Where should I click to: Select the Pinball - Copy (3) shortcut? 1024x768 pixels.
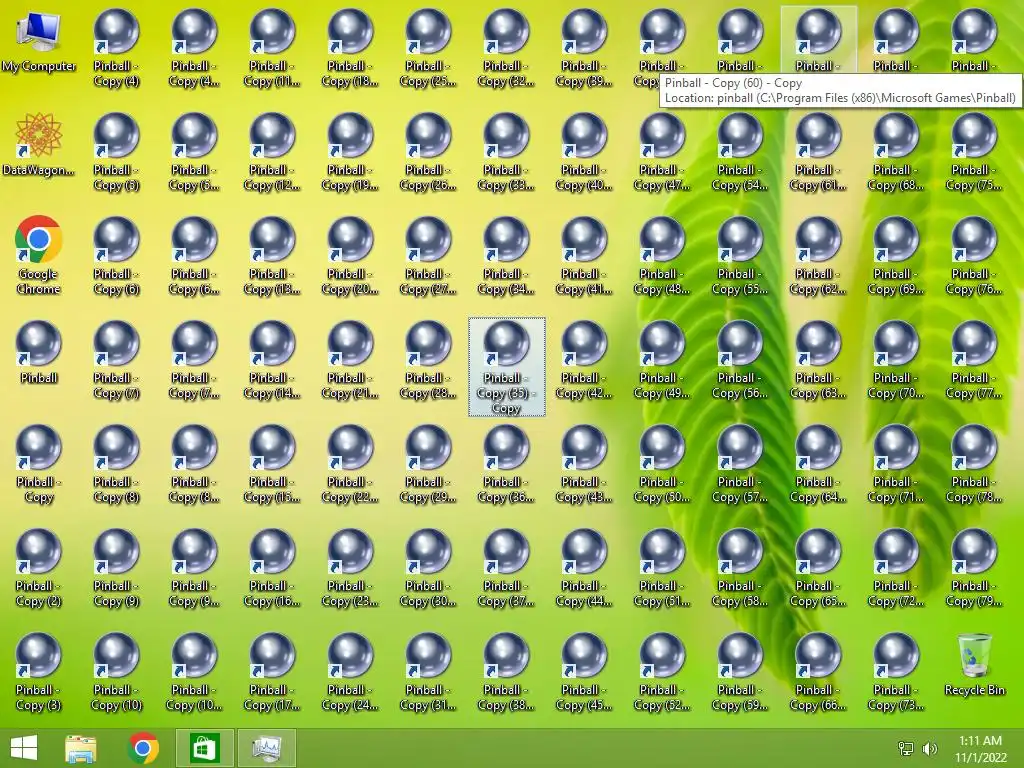coord(39,672)
